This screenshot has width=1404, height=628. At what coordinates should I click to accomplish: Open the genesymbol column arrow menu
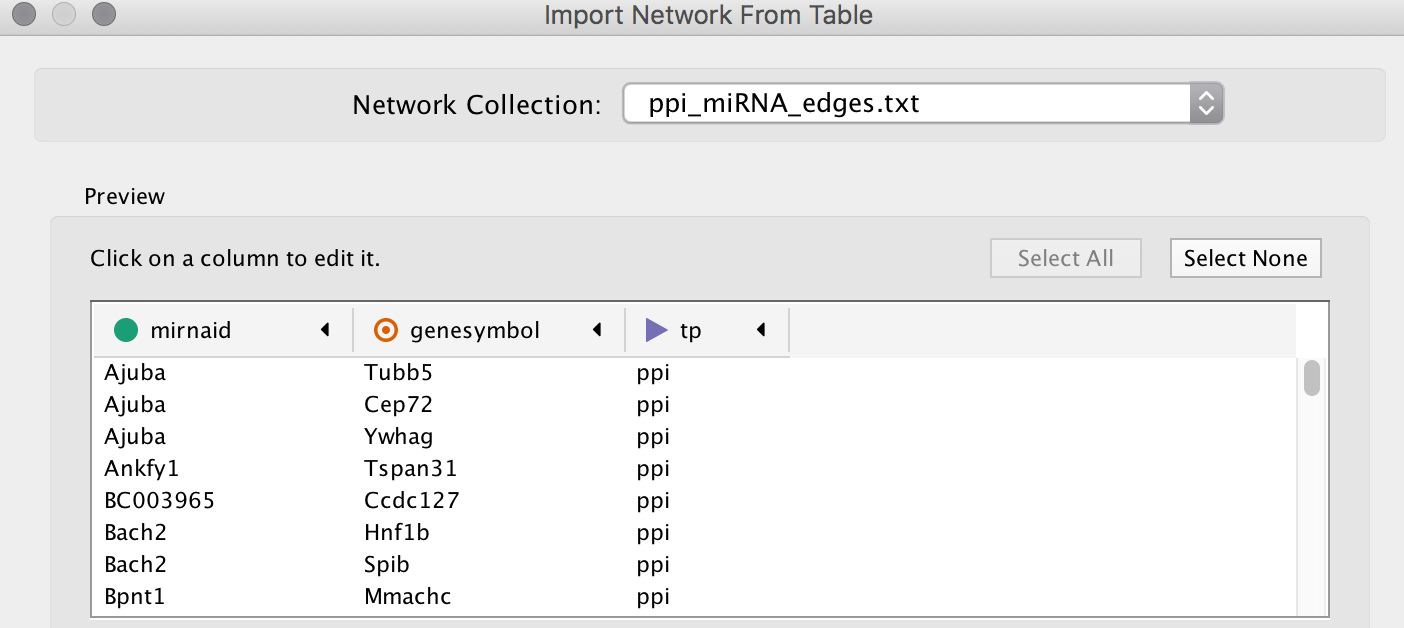tap(597, 330)
